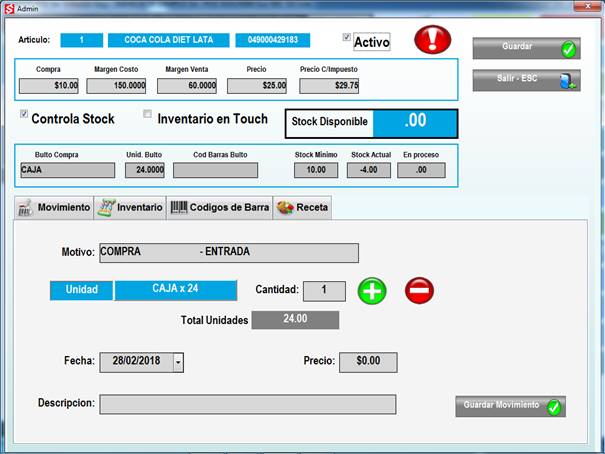Click the article number 1 field

coord(82,40)
